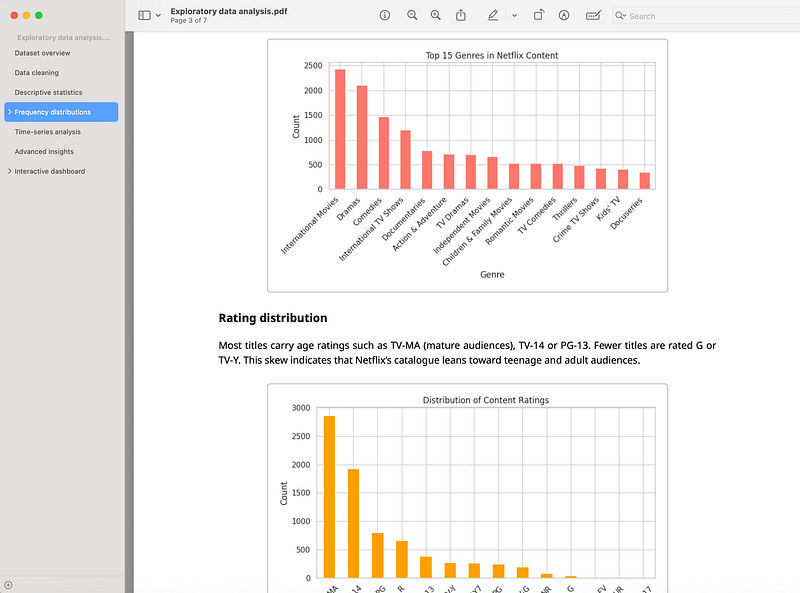The image size is (800, 593).
Task: Open the sidebar view toggle button
Action: [144, 15]
